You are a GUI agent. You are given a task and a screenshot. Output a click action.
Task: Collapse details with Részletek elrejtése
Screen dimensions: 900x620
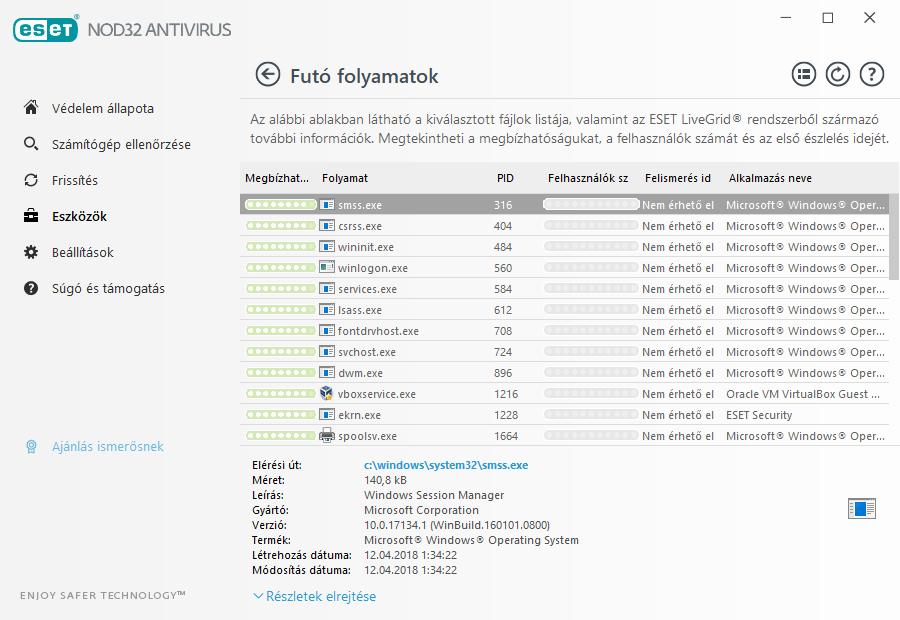315,596
